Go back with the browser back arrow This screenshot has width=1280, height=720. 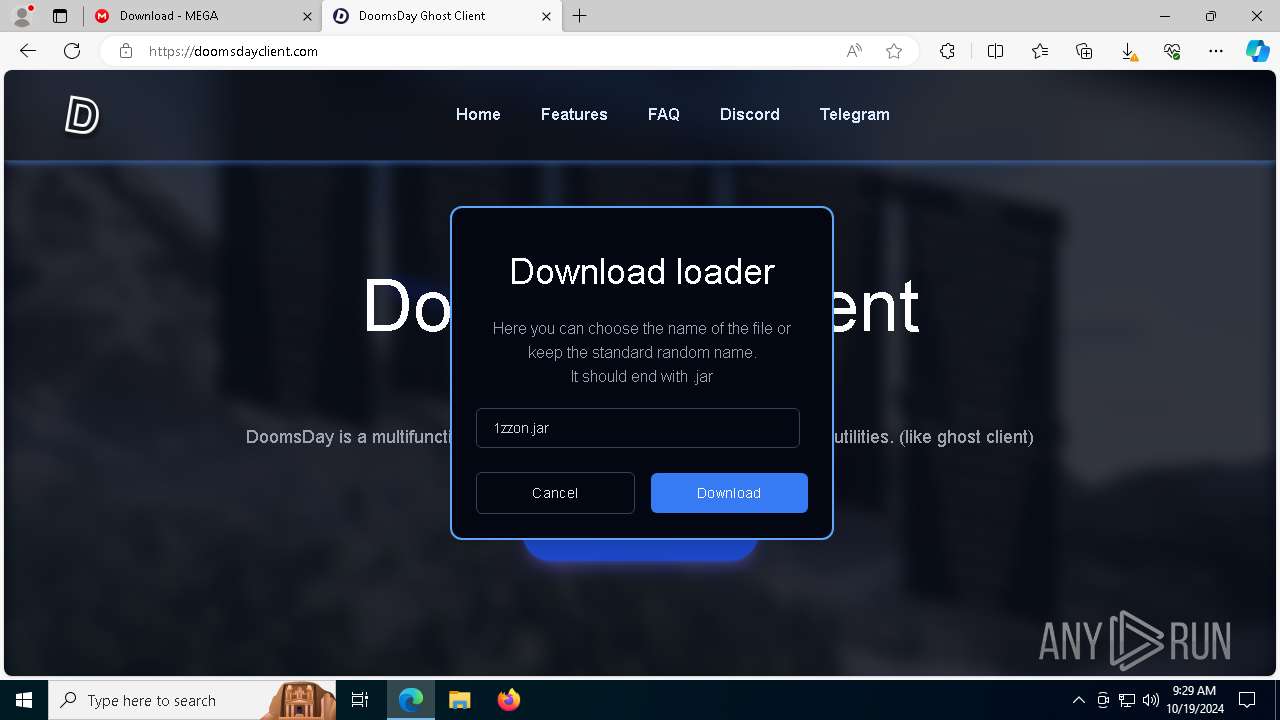[x=28, y=51]
